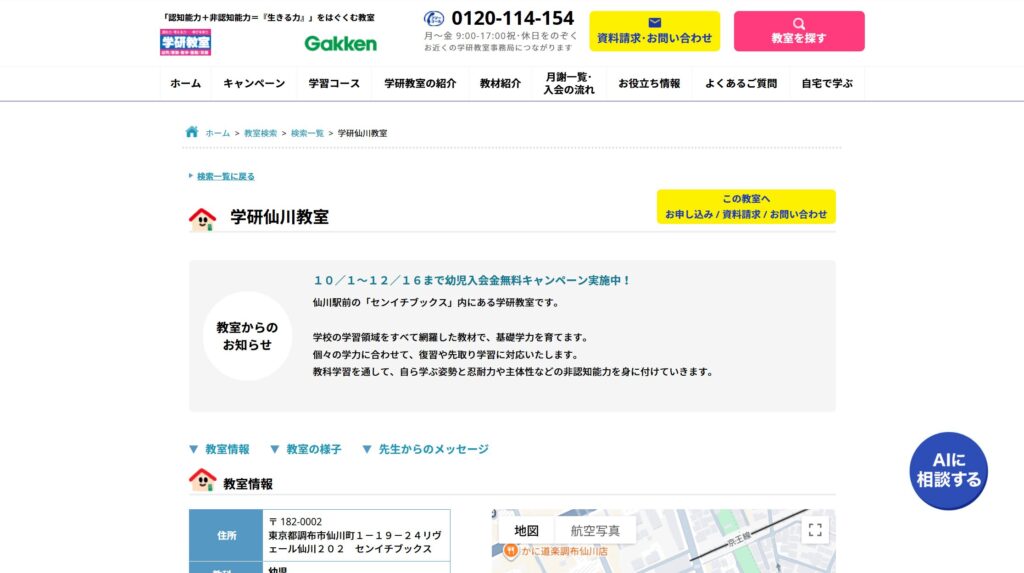Switch the map to 地図 view
1024x573 pixels.
pos(526,531)
